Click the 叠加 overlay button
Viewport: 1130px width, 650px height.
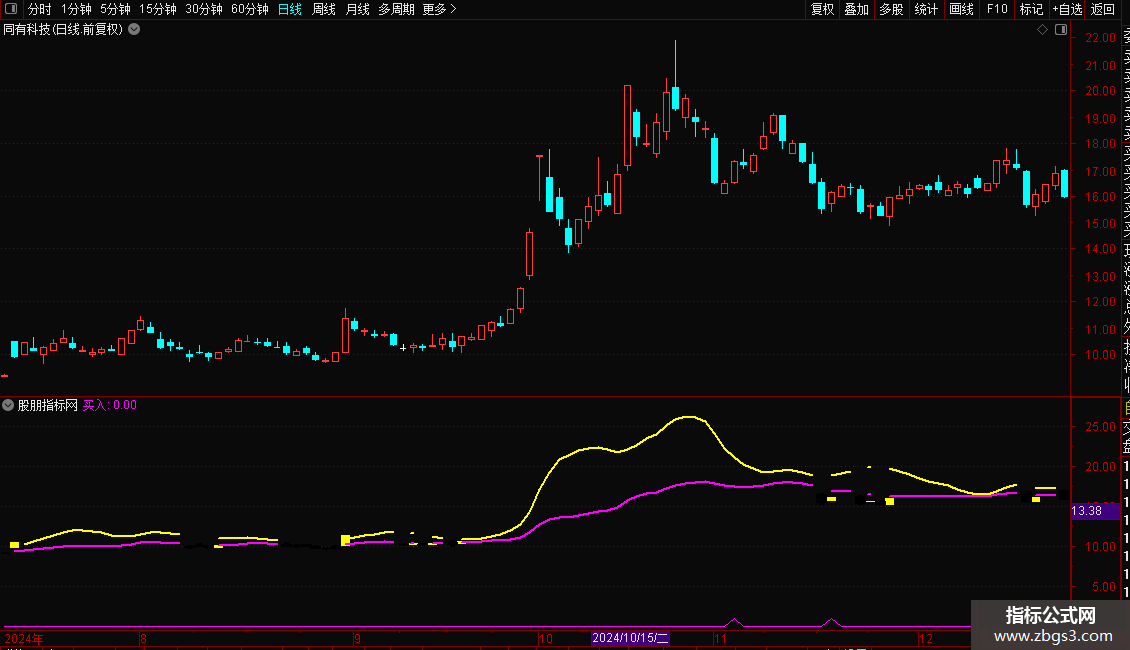pyautogui.click(x=857, y=9)
